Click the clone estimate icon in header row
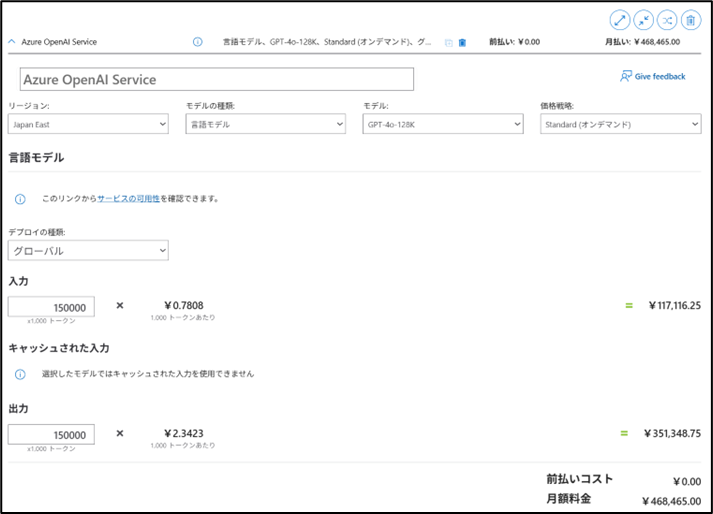The height and width of the screenshot is (514, 713). (449, 43)
